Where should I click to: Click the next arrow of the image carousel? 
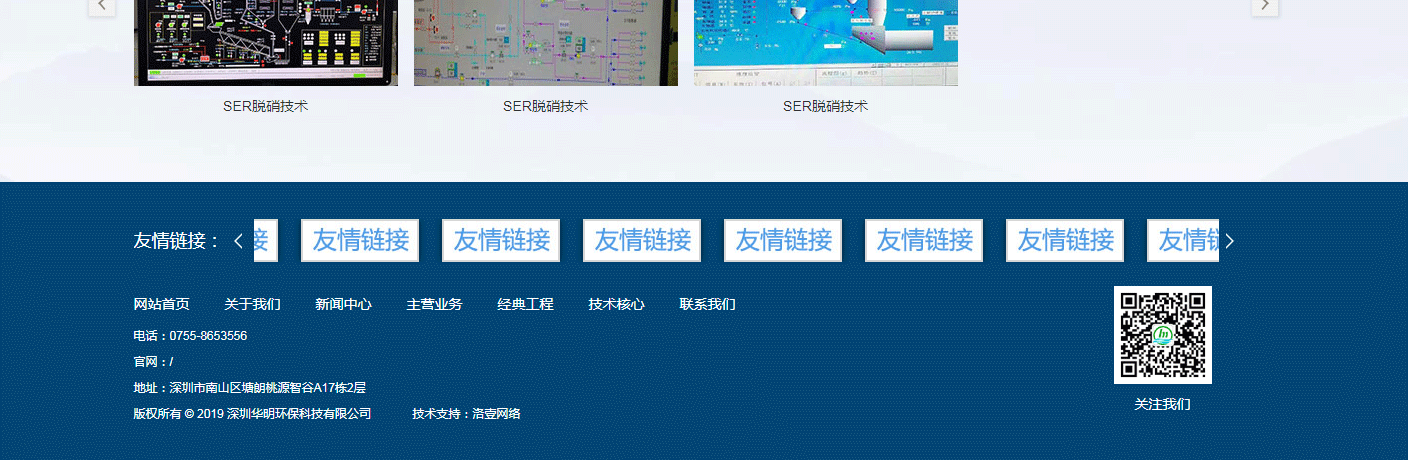point(1265,6)
